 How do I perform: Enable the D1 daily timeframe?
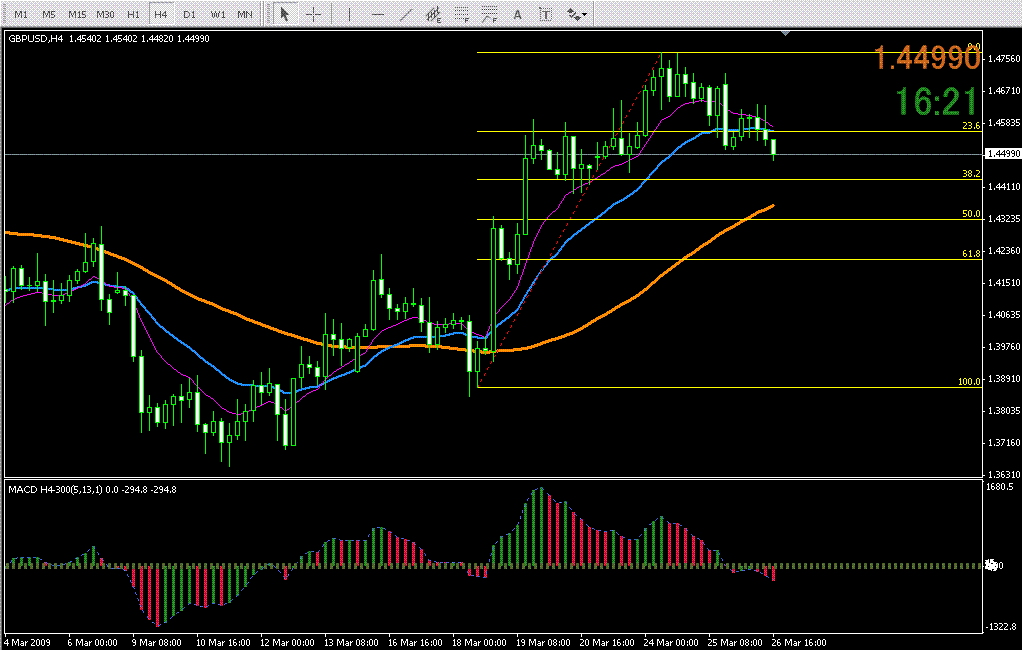[189, 14]
